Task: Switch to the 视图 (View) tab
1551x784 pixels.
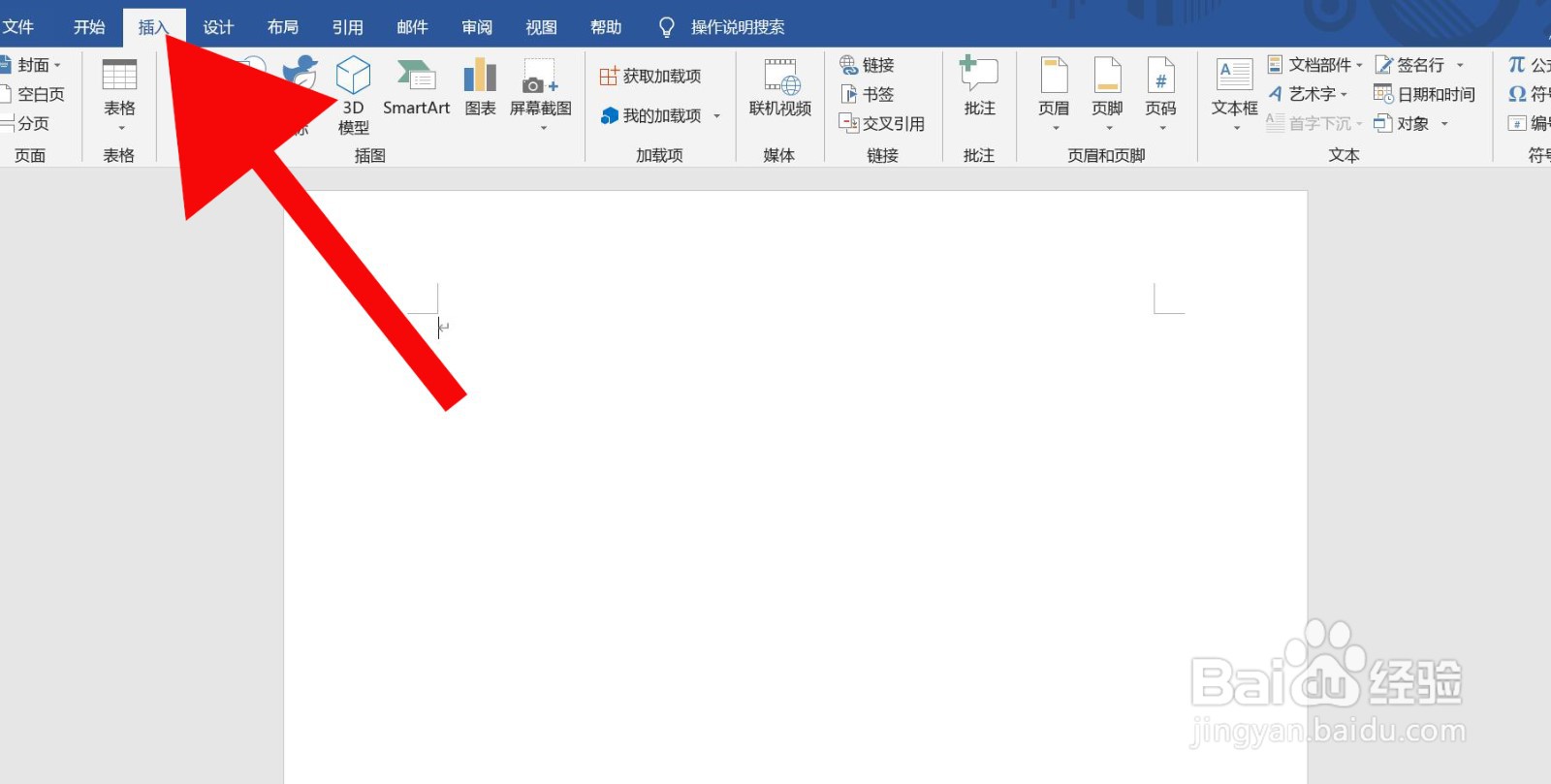Action: [541, 27]
